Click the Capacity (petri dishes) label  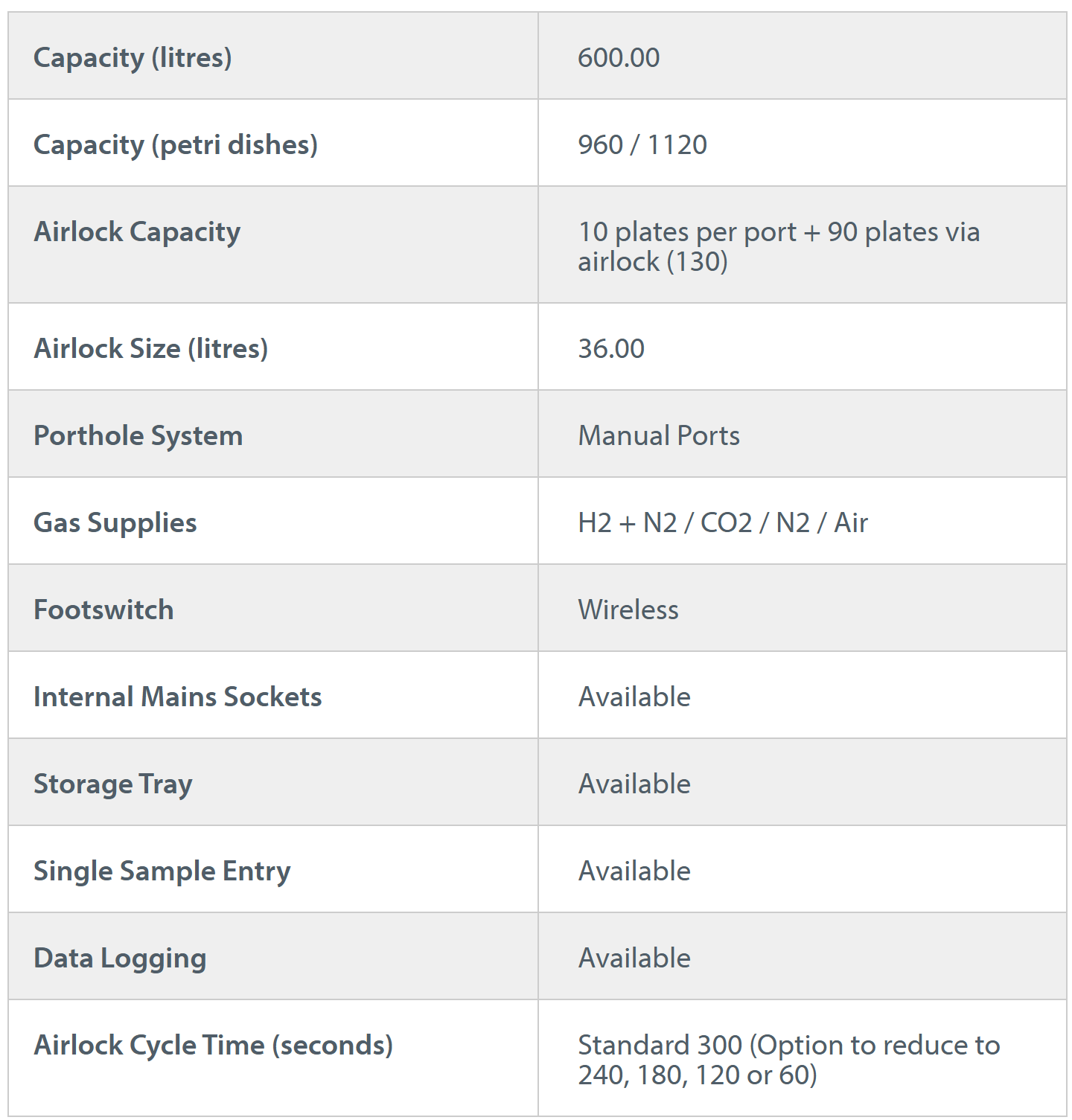point(176,145)
